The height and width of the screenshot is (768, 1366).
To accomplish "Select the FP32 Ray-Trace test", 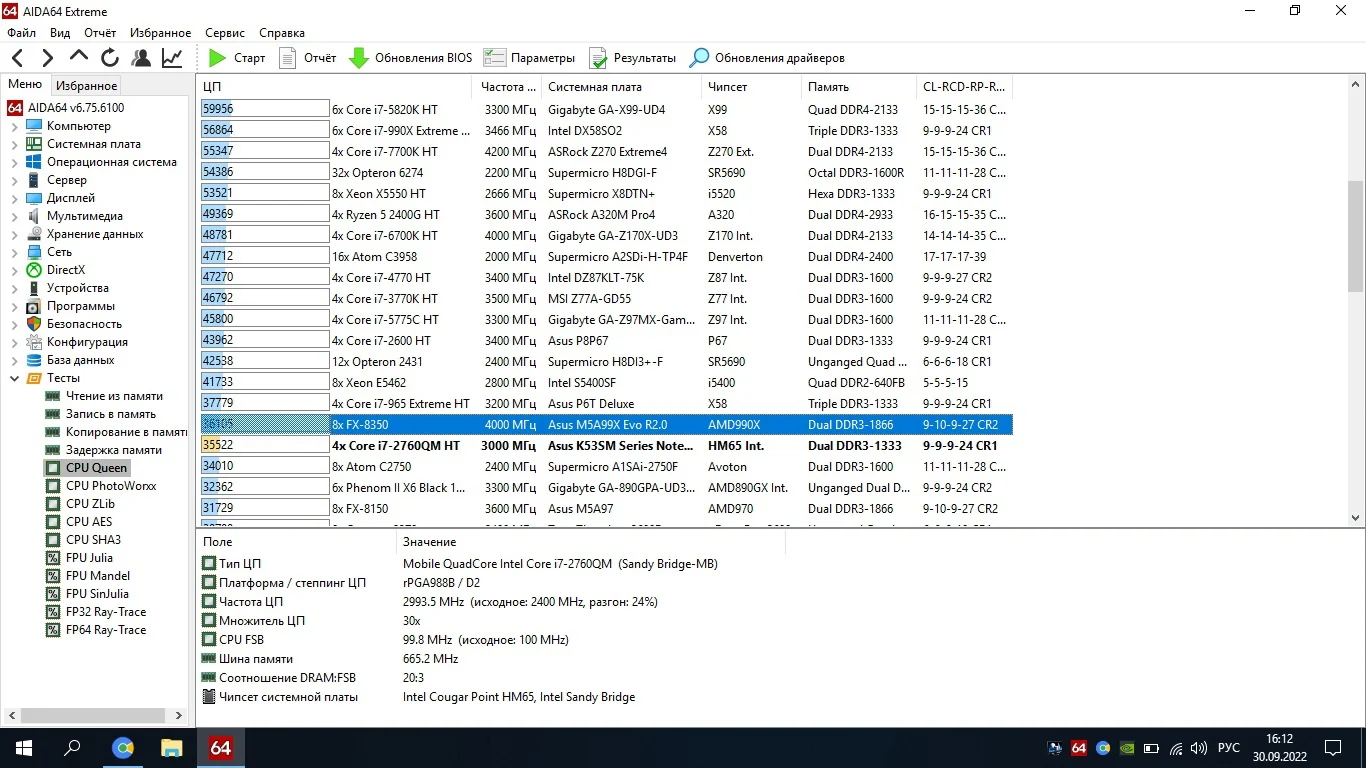I will (106, 612).
